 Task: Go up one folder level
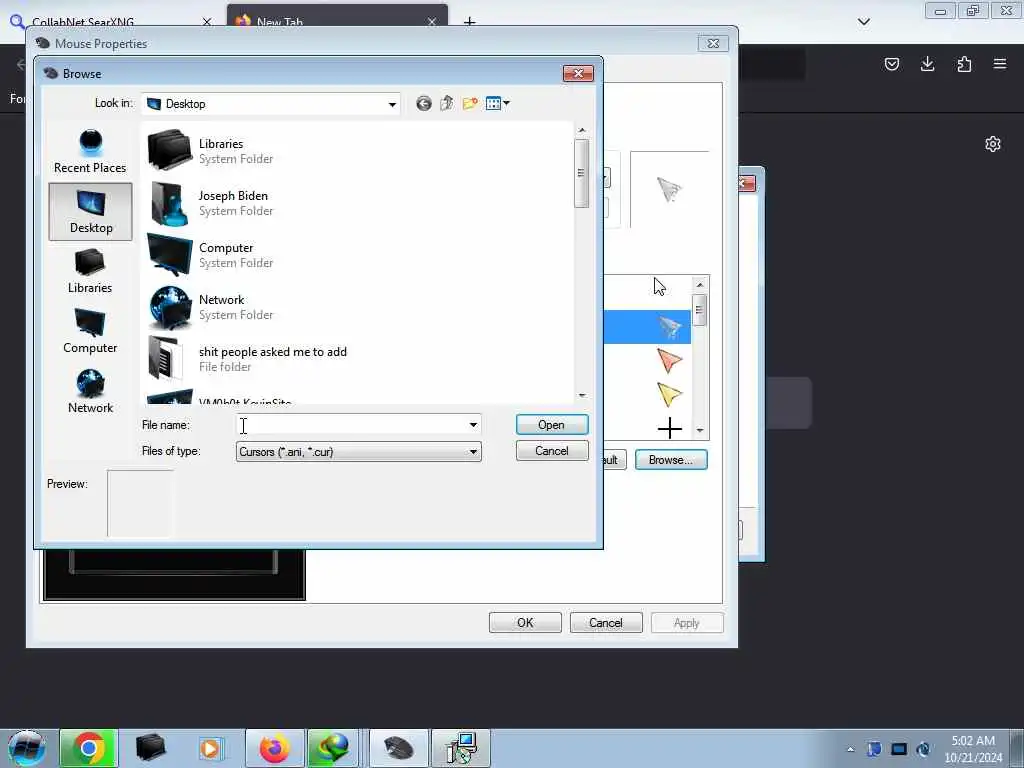point(447,103)
